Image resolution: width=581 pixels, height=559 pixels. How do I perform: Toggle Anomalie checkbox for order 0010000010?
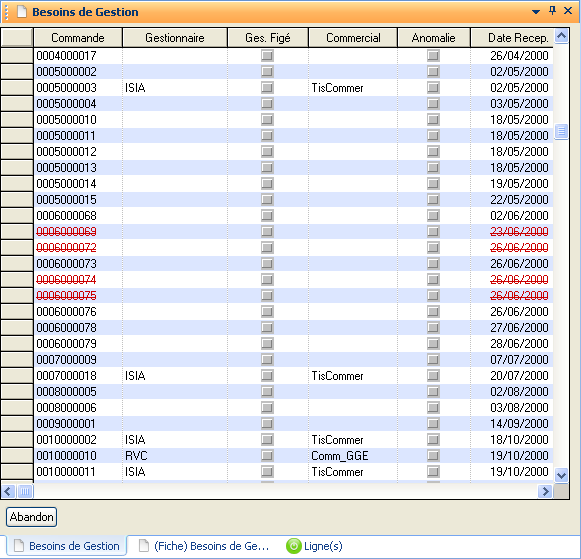pyautogui.click(x=433, y=456)
